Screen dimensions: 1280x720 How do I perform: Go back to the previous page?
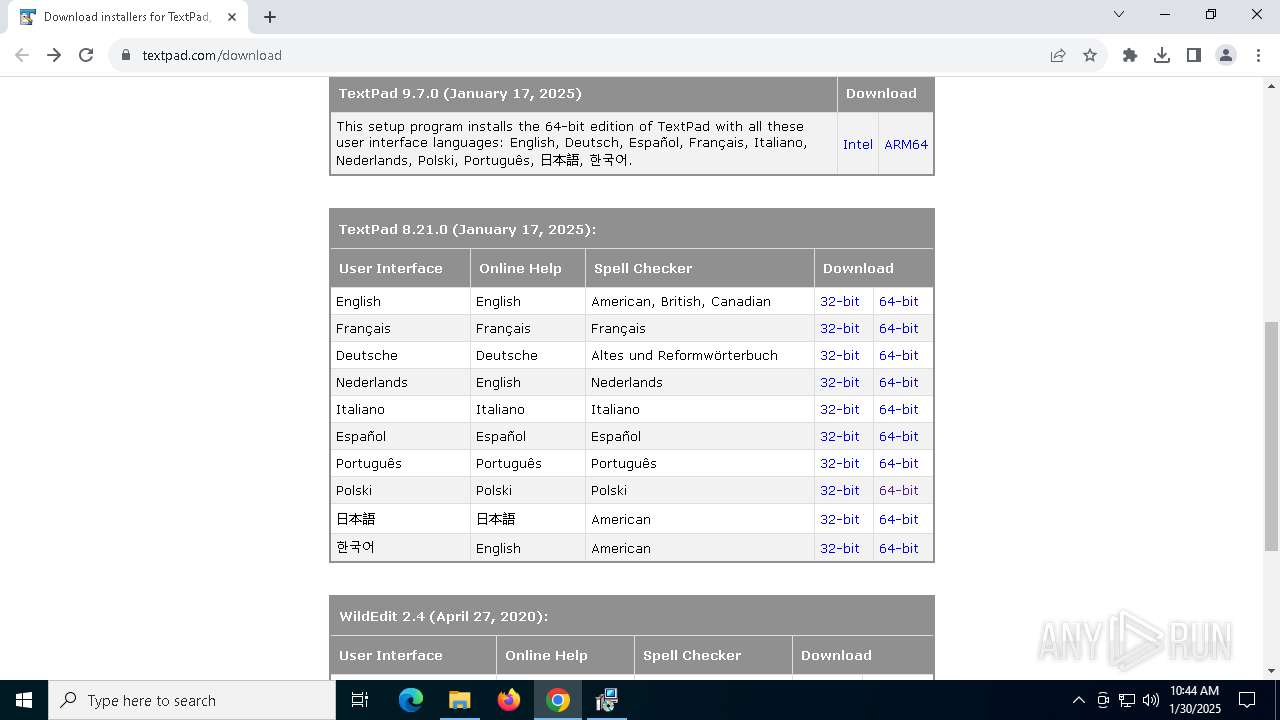(22, 55)
